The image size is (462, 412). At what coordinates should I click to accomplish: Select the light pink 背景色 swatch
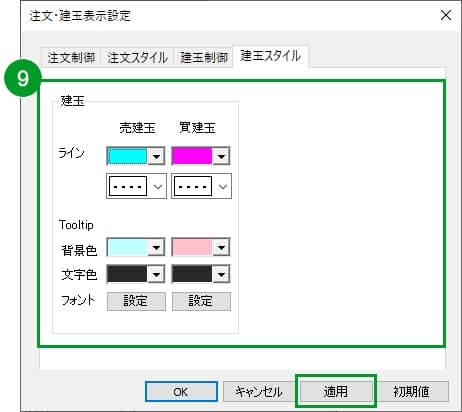(192, 247)
